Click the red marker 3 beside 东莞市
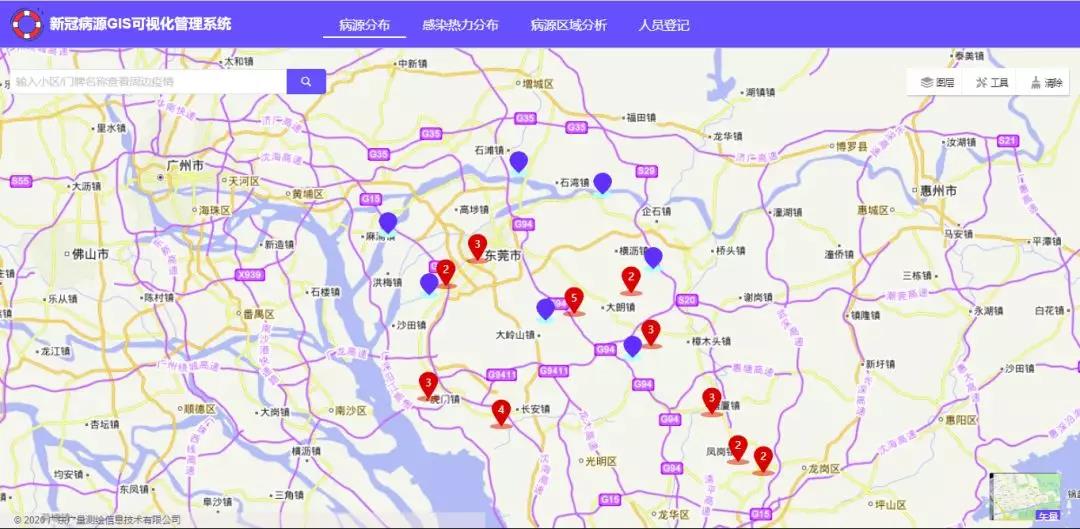The width and height of the screenshot is (1080, 529). click(477, 246)
